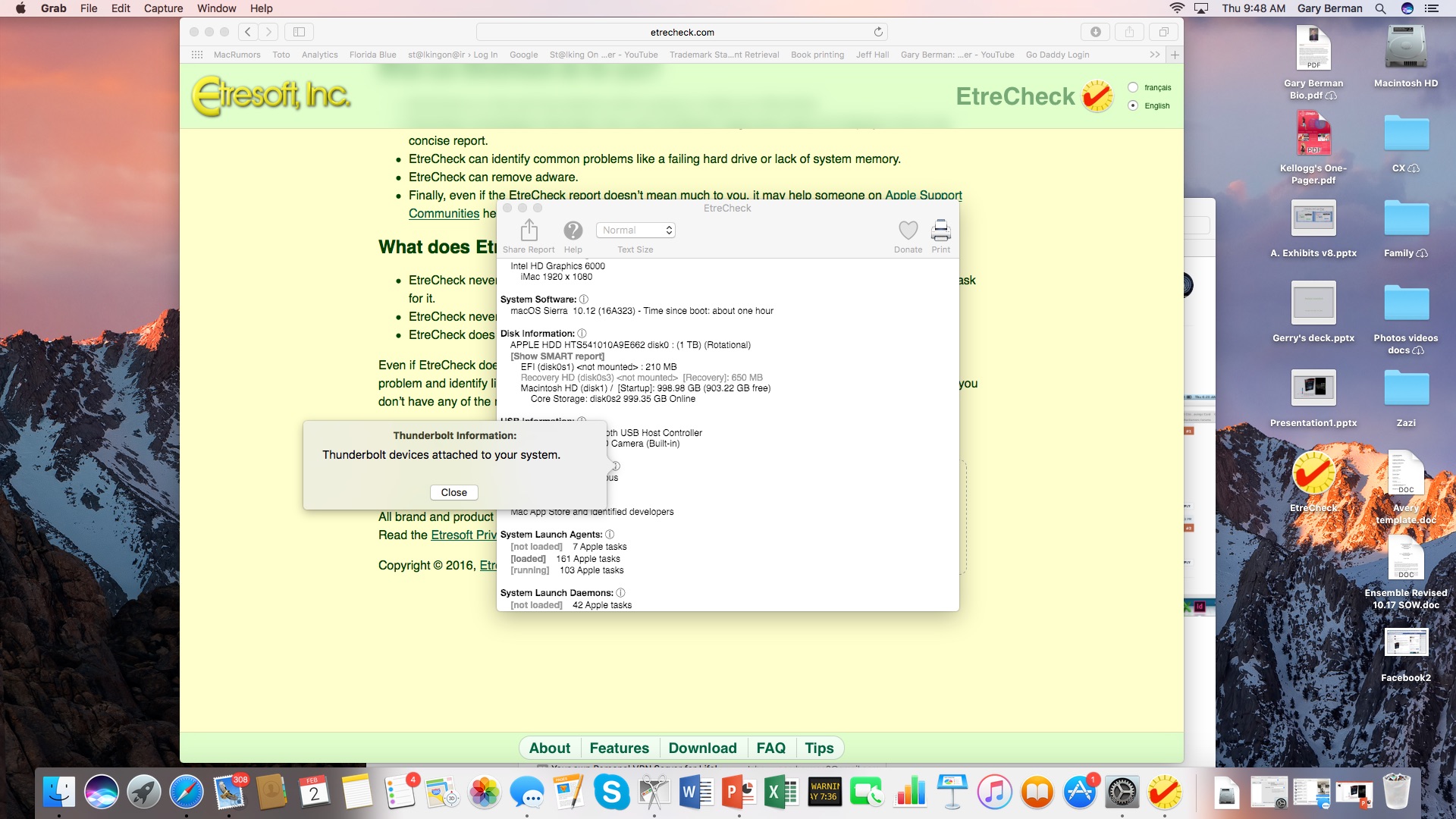Image resolution: width=1456 pixels, height=819 pixels.
Task: Open the Text Size dropdown set to Normal
Action: [635, 230]
